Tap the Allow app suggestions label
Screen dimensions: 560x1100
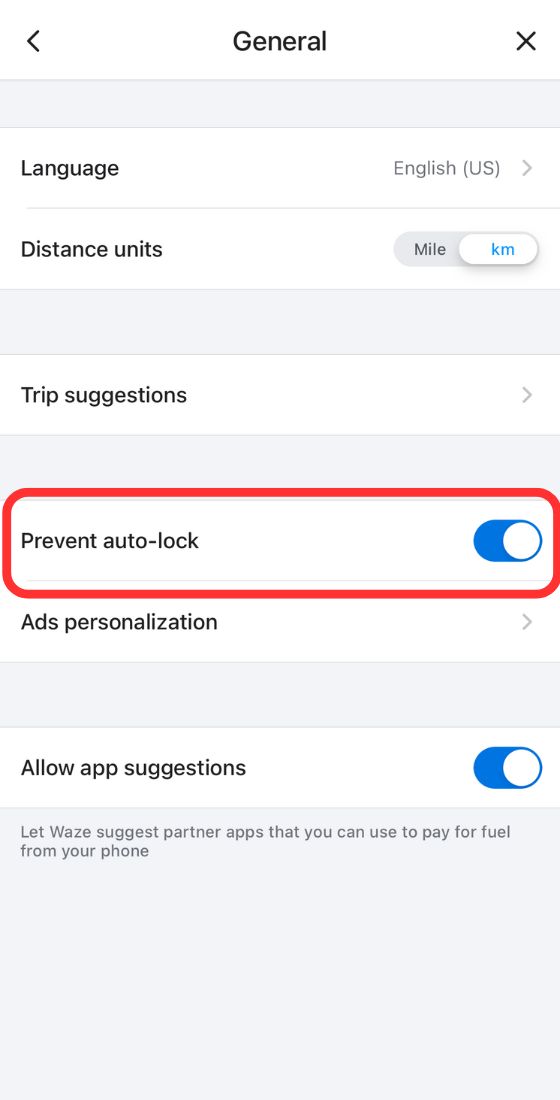(133, 768)
